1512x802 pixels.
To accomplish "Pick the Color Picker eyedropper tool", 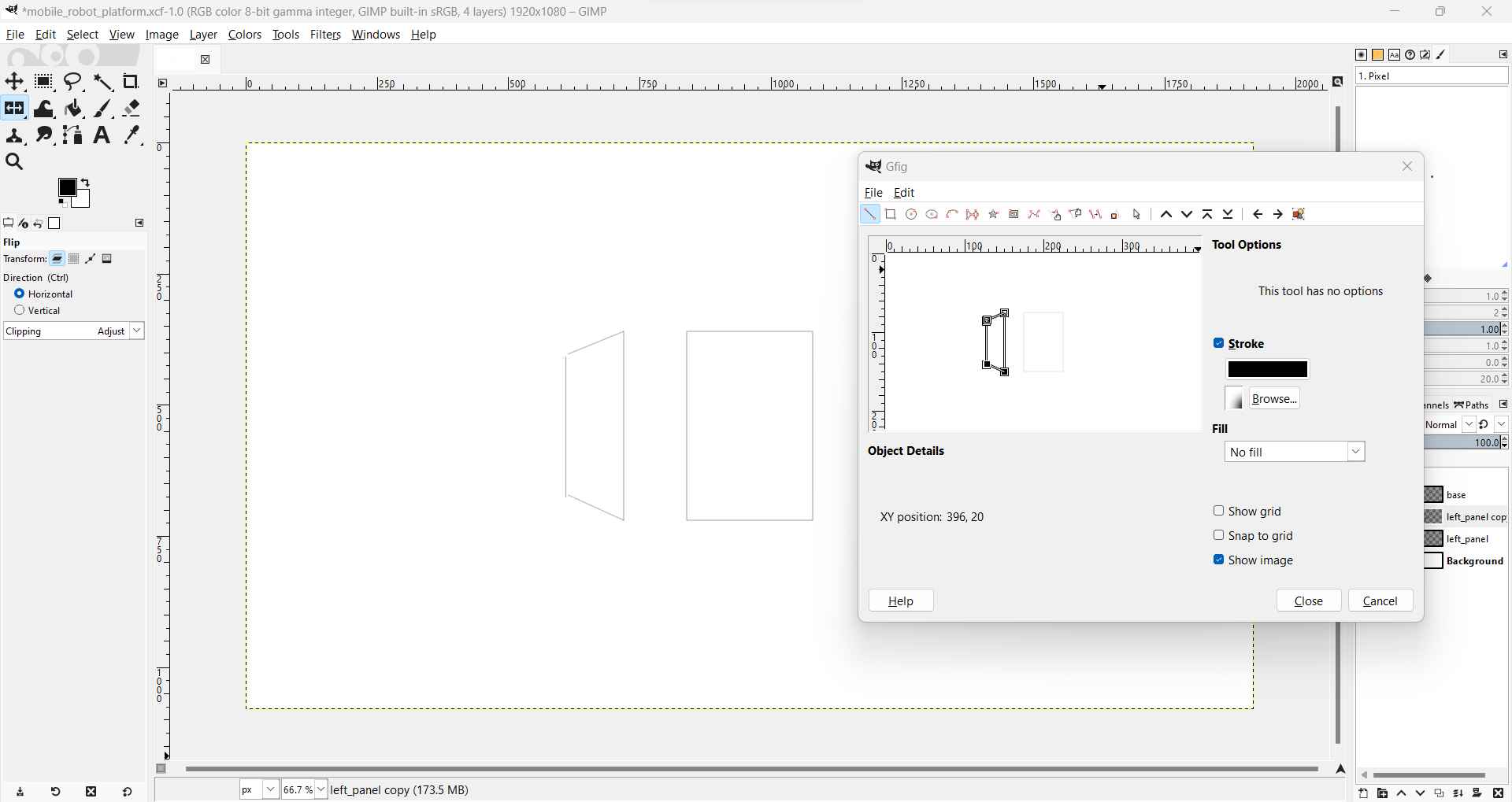I will [133, 135].
